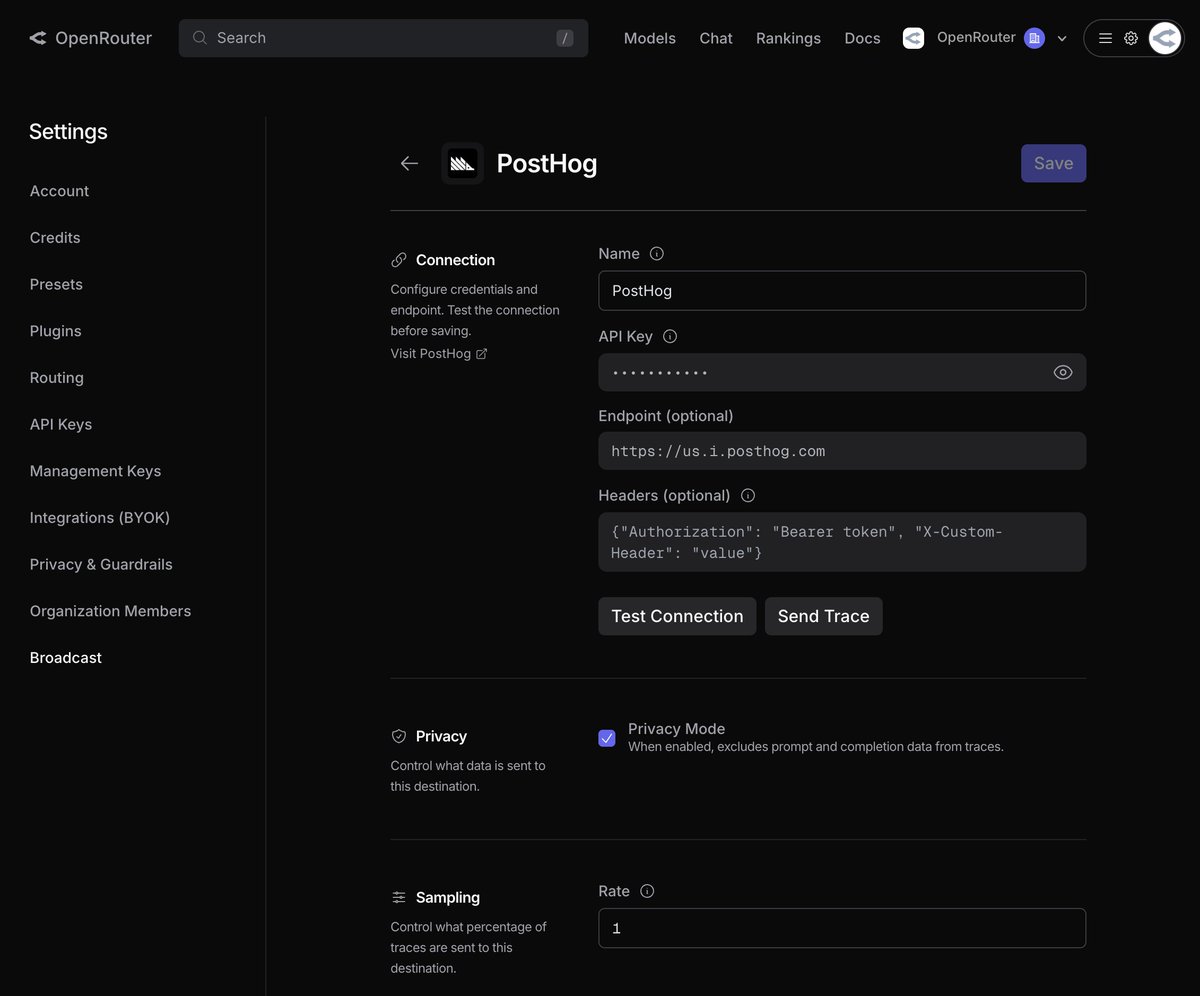Select Broadcast in settings sidebar

coord(66,658)
